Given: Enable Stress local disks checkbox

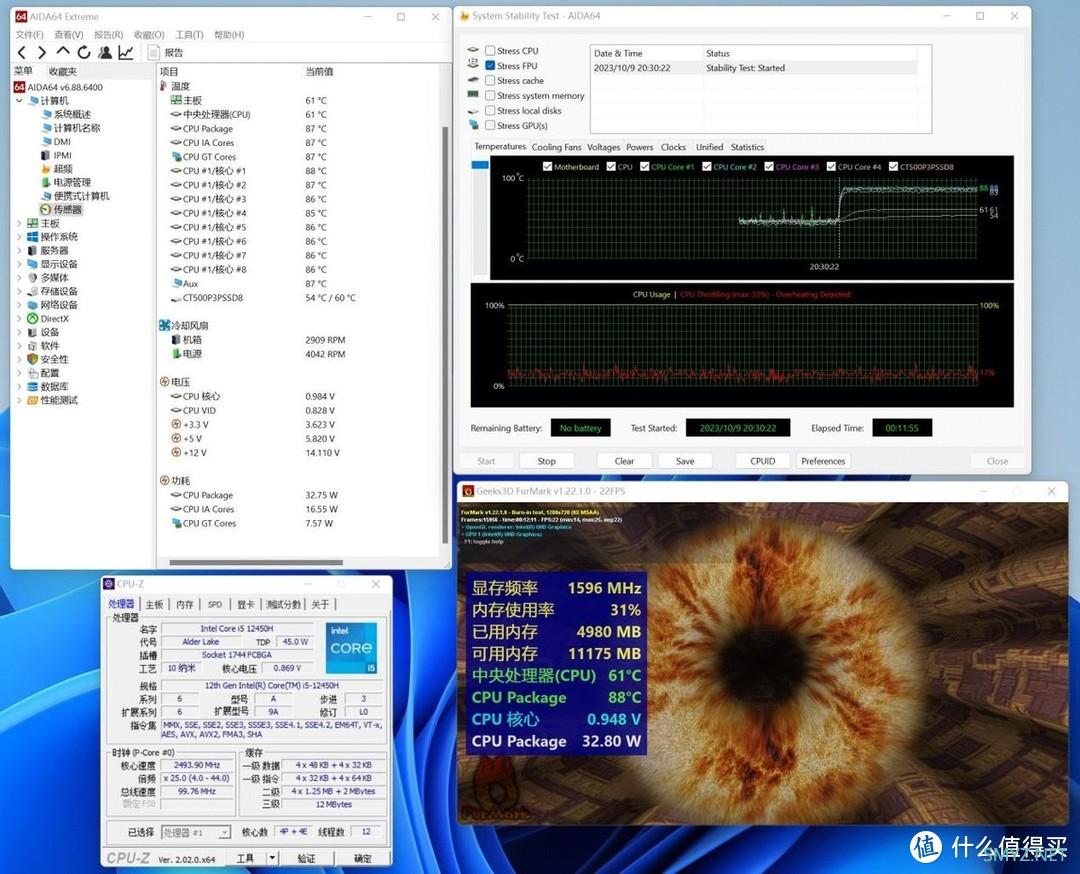Looking at the screenshot, I should click(x=490, y=110).
